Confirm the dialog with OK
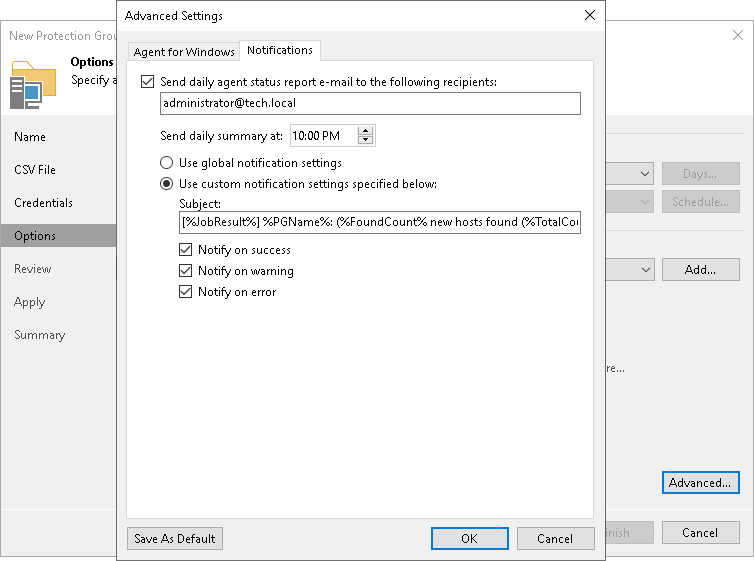754x561 pixels. tap(469, 538)
